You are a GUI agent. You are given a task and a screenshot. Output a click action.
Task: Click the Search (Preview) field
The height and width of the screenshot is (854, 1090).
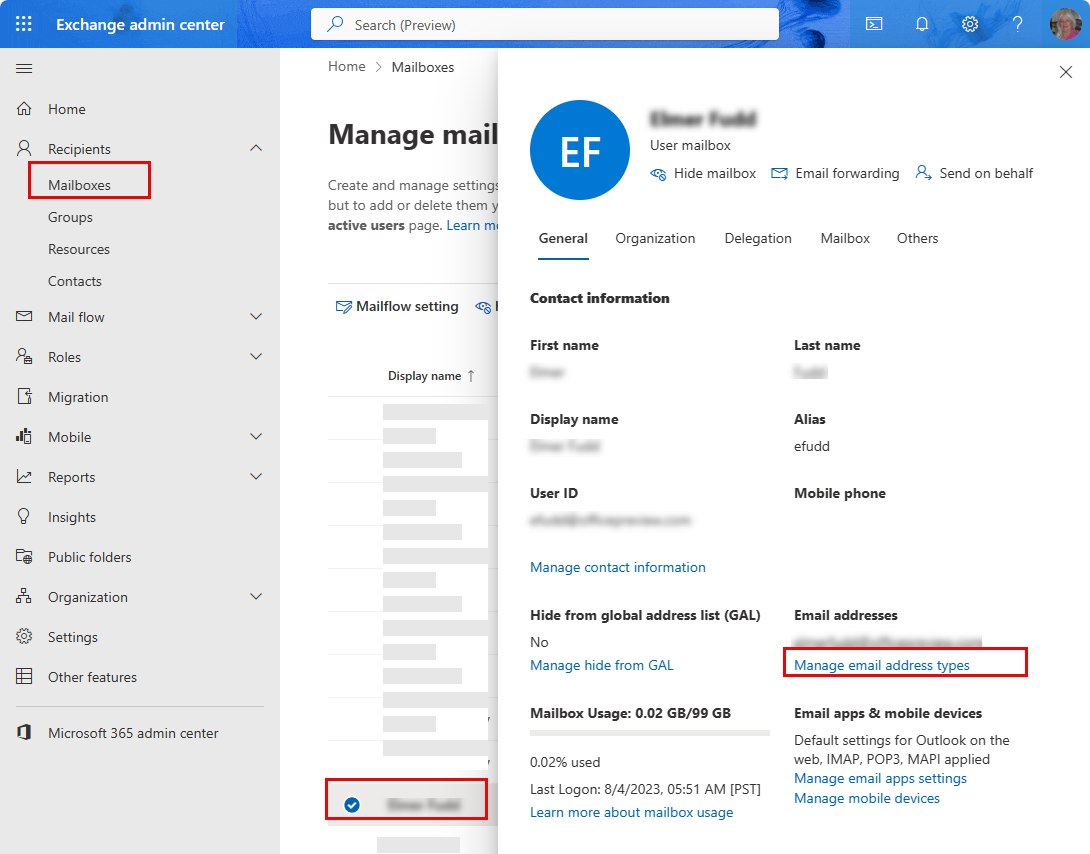click(x=545, y=24)
